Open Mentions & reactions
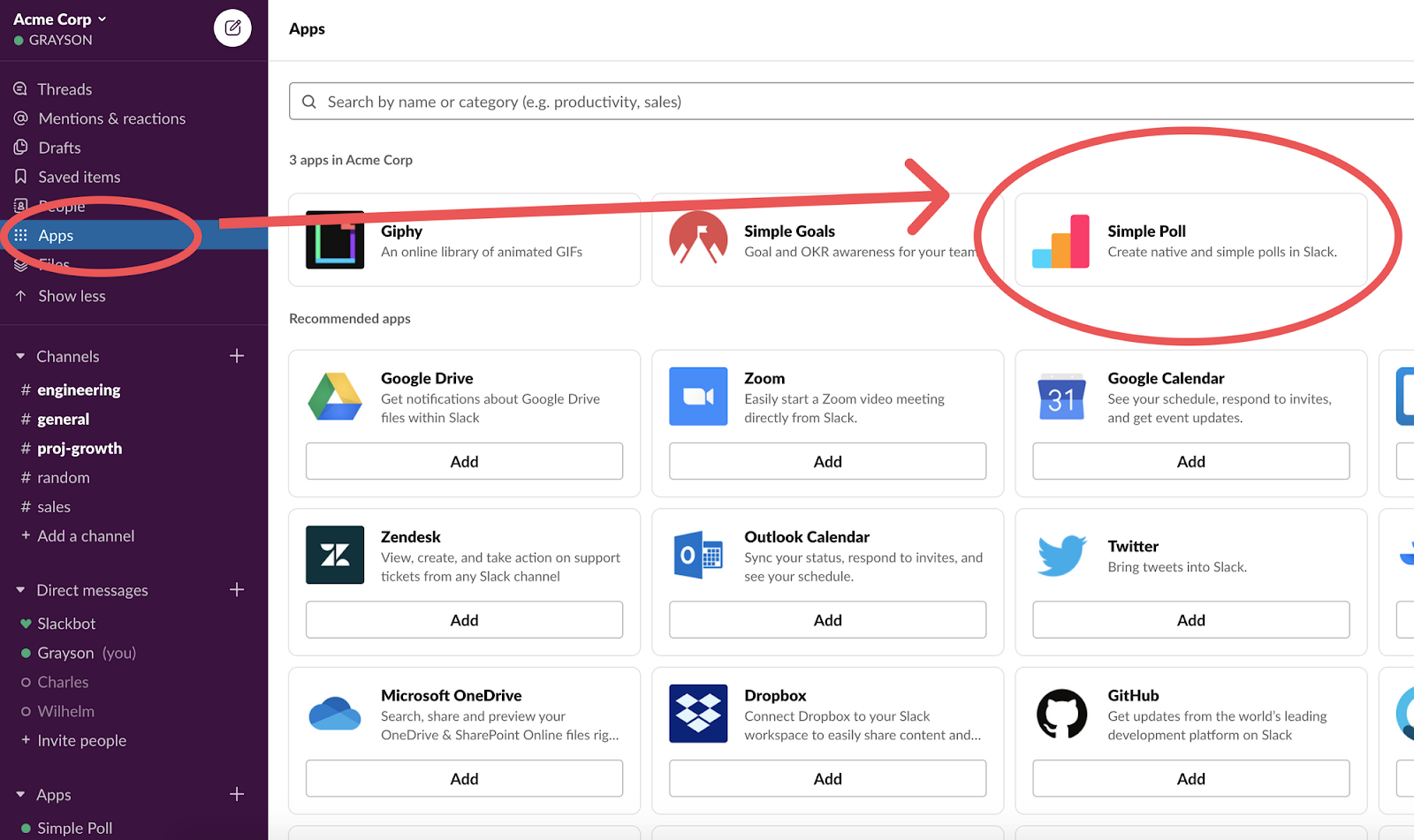 111,118
